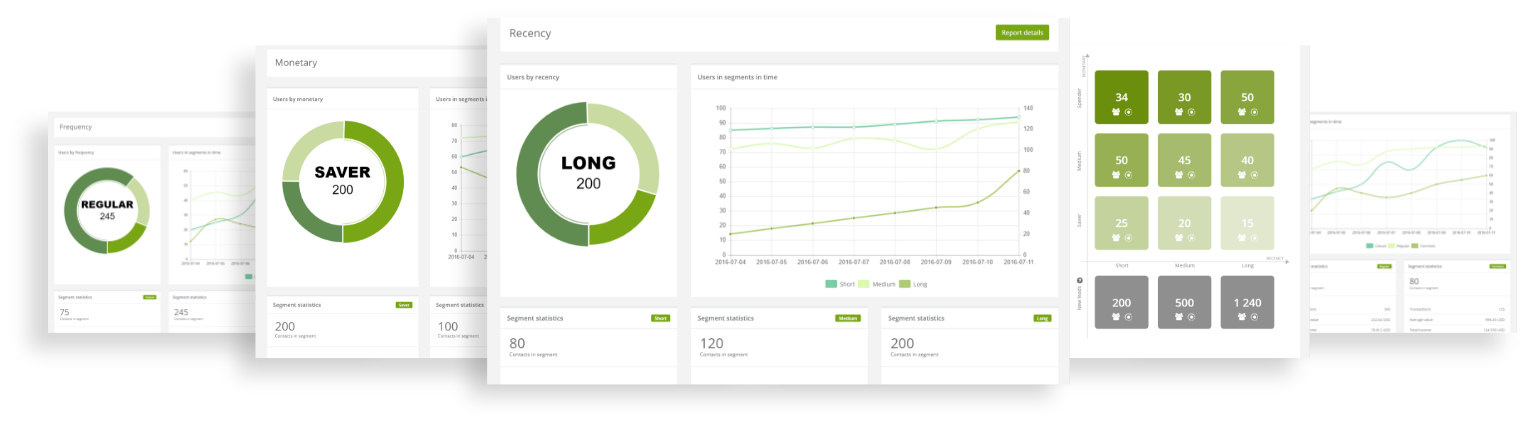Select the dark green Recency donut segment
The width and height of the screenshot is (1530, 427).
(527, 175)
